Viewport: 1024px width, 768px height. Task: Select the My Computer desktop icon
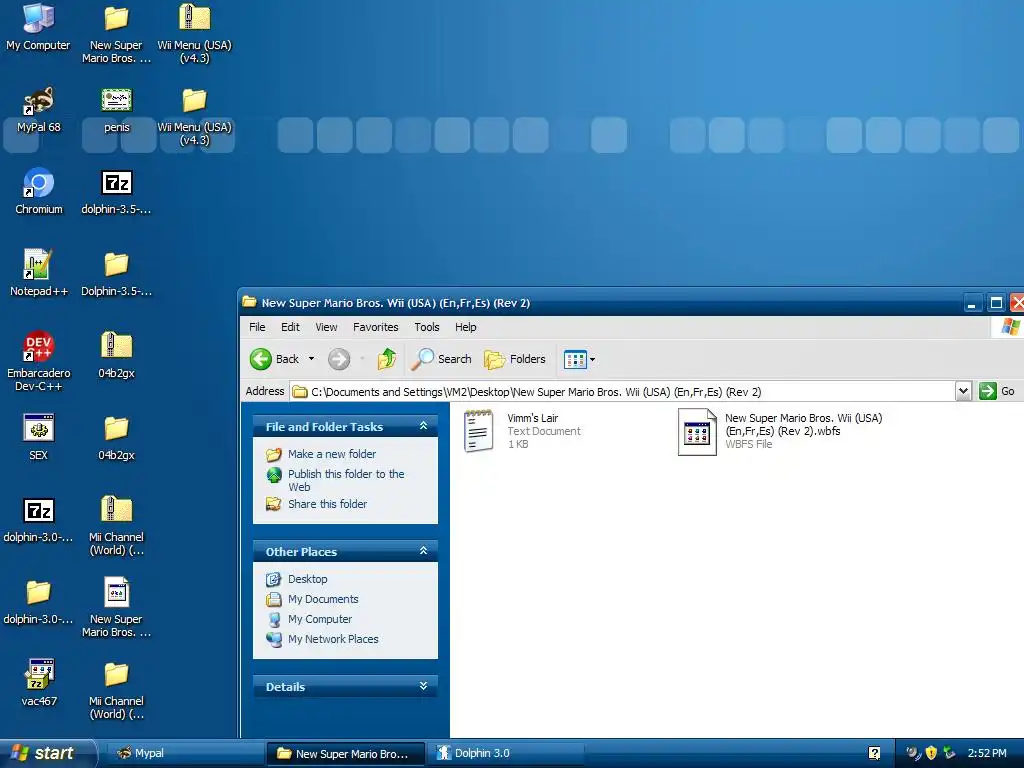(x=39, y=18)
